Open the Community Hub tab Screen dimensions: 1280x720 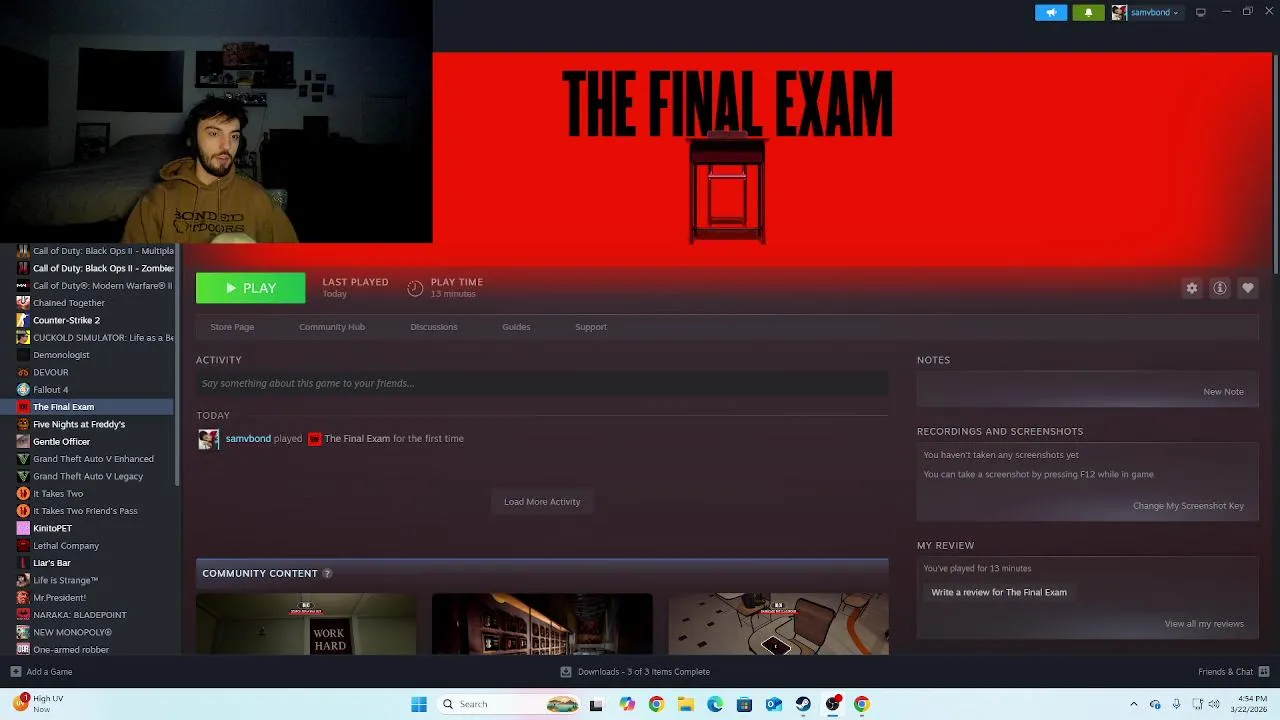tap(332, 327)
